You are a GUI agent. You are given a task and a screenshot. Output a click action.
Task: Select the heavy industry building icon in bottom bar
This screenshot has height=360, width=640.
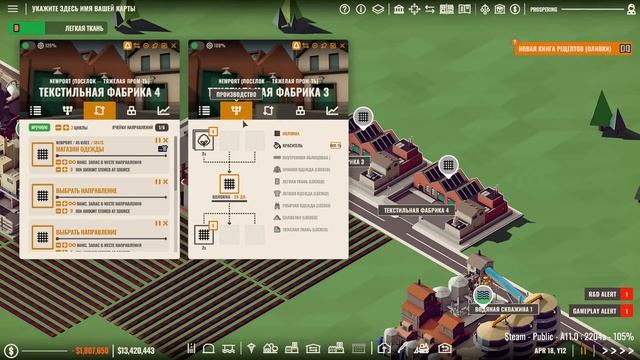click(x=336, y=348)
